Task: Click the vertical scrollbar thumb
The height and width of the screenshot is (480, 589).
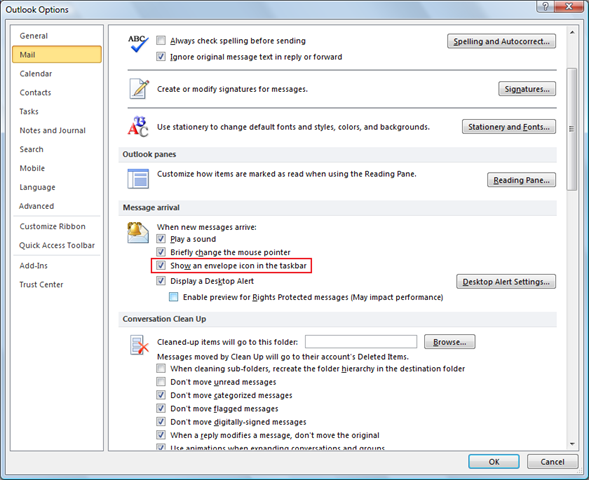Action: (572, 129)
